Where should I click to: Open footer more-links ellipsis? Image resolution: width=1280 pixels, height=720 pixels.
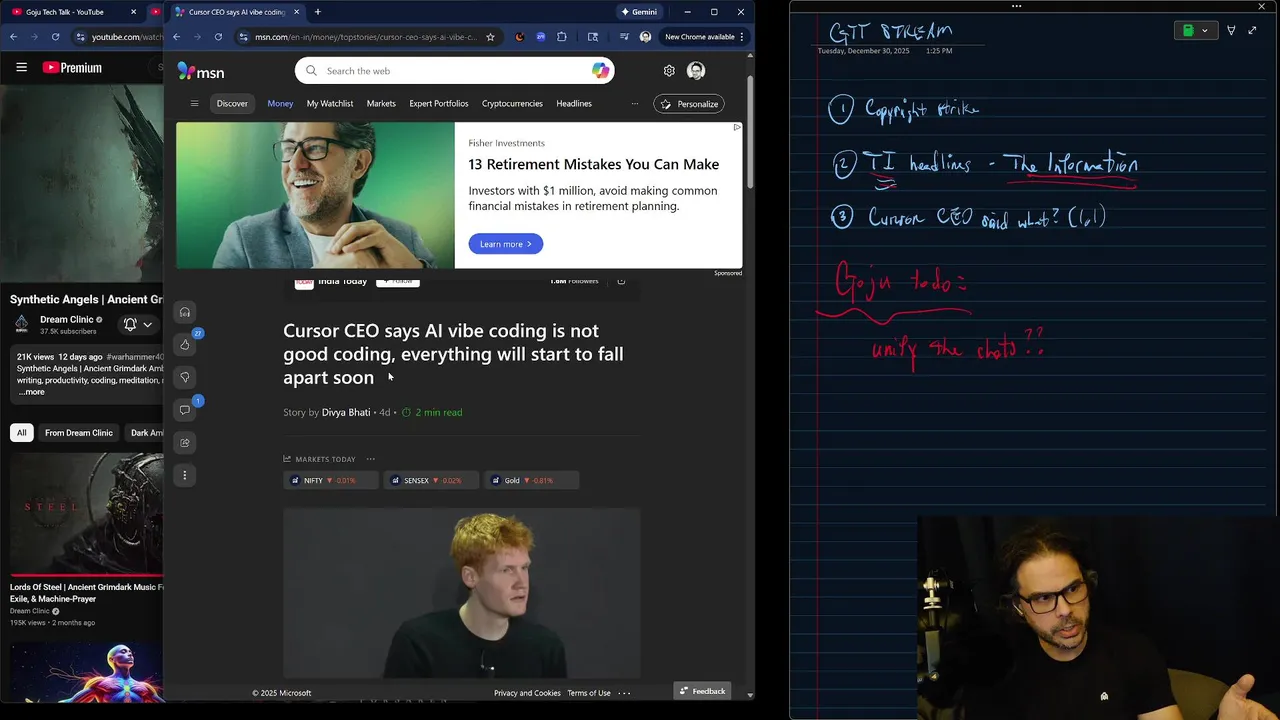(x=624, y=693)
